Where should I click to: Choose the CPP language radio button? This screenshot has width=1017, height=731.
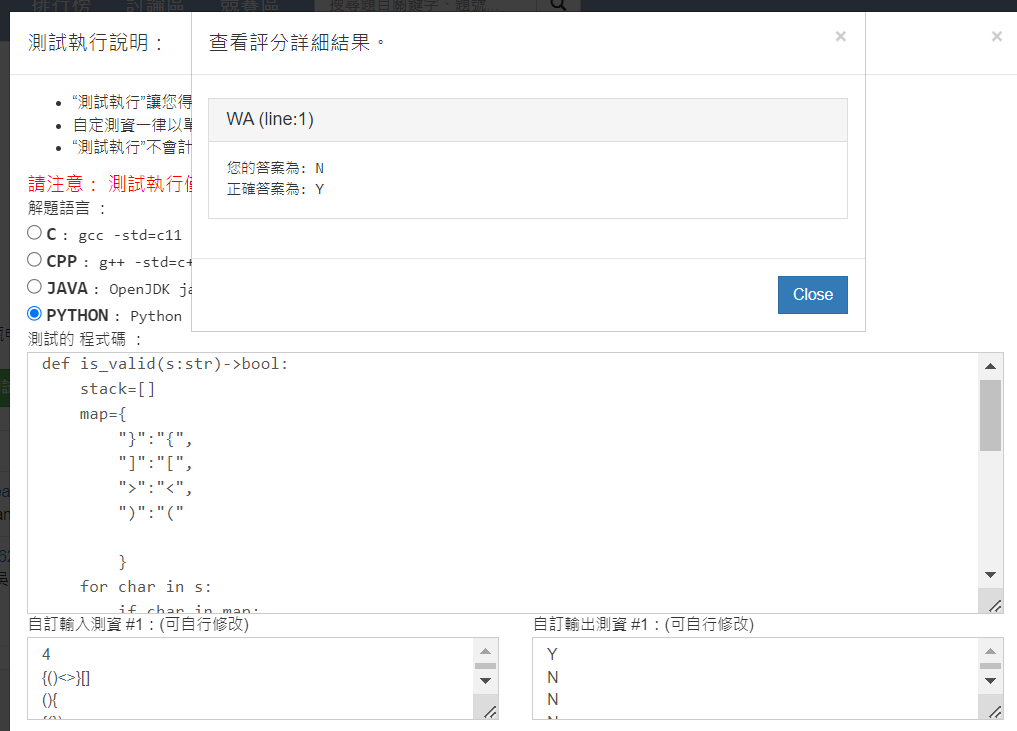(35, 261)
